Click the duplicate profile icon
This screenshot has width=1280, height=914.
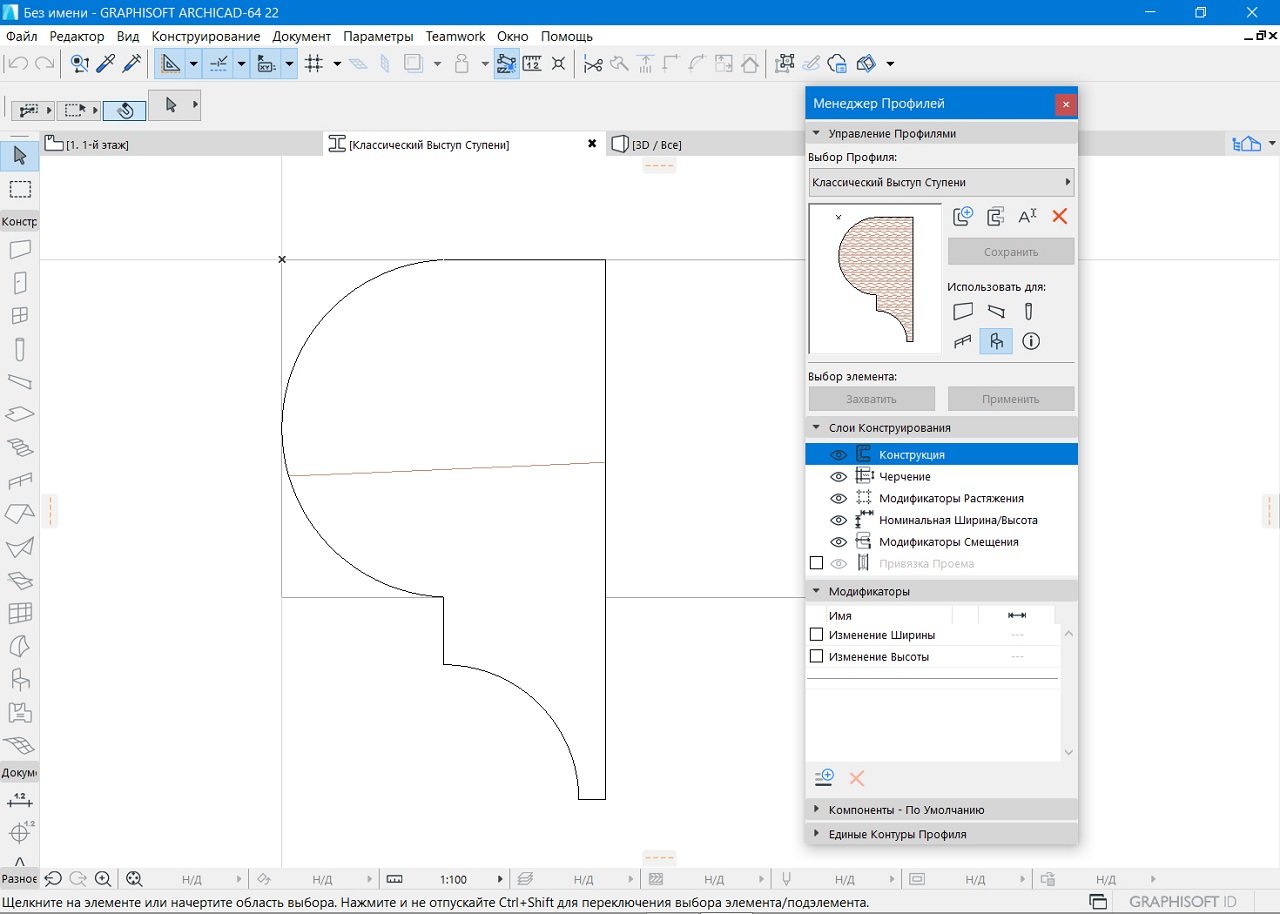click(x=995, y=216)
